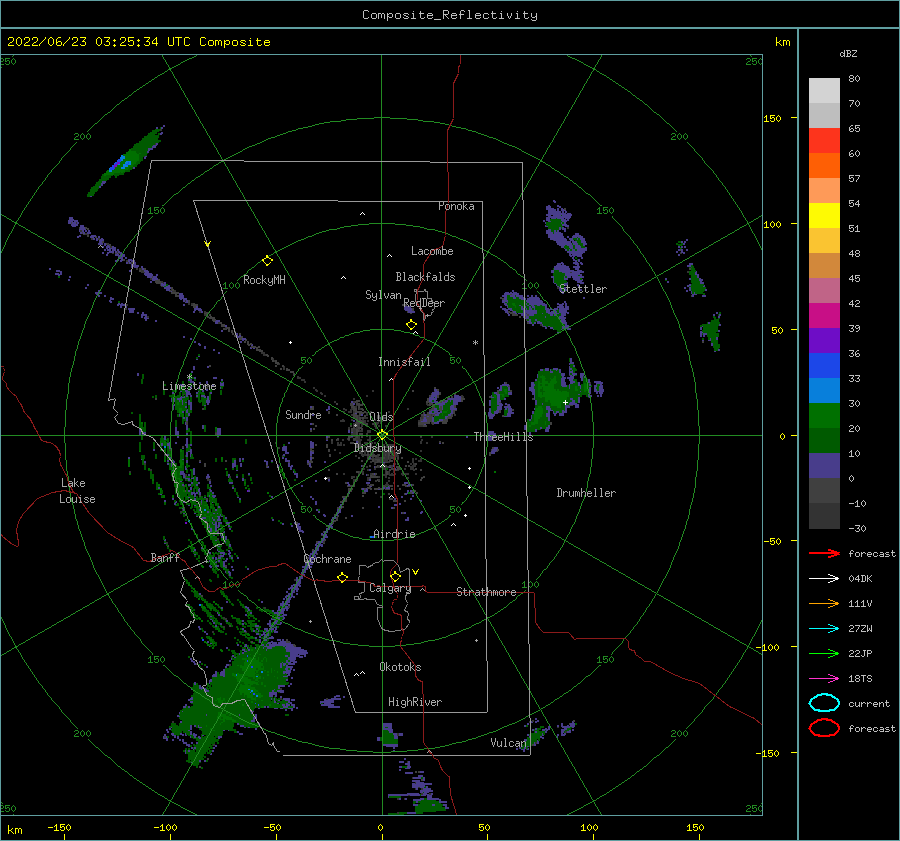
Task: Select the magenta 42 dBZ swatch
Action: tap(824, 315)
